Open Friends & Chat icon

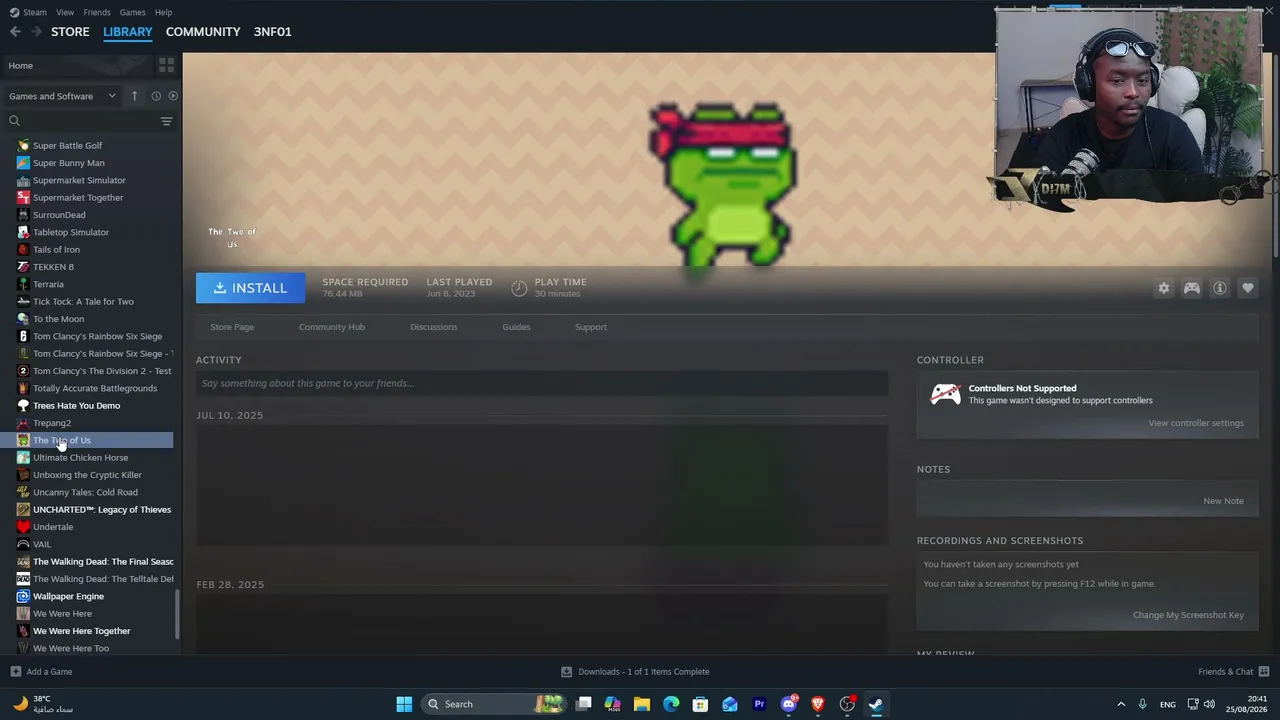point(1264,672)
